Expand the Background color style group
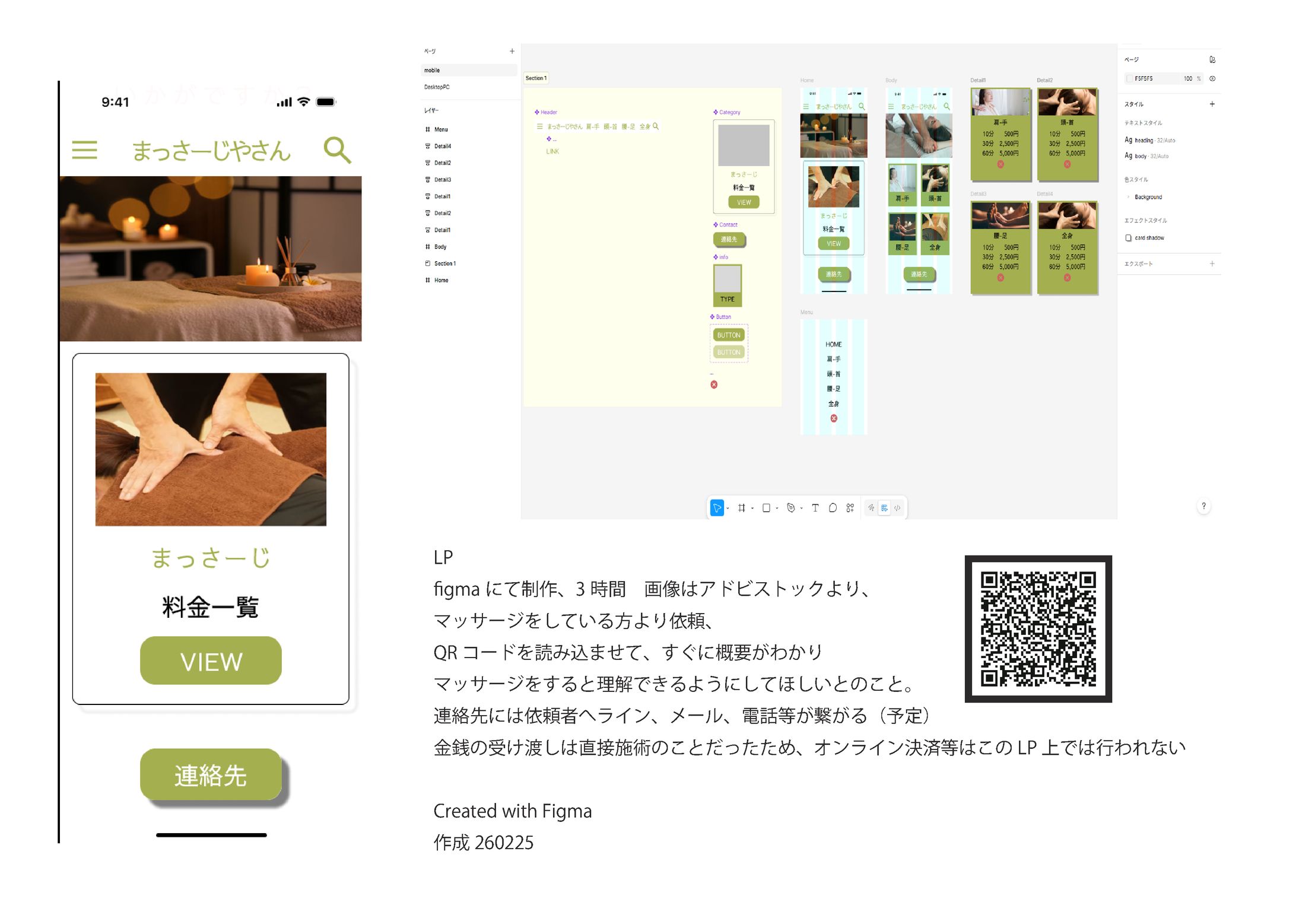This screenshot has height=924, width=1296. point(1128,197)
